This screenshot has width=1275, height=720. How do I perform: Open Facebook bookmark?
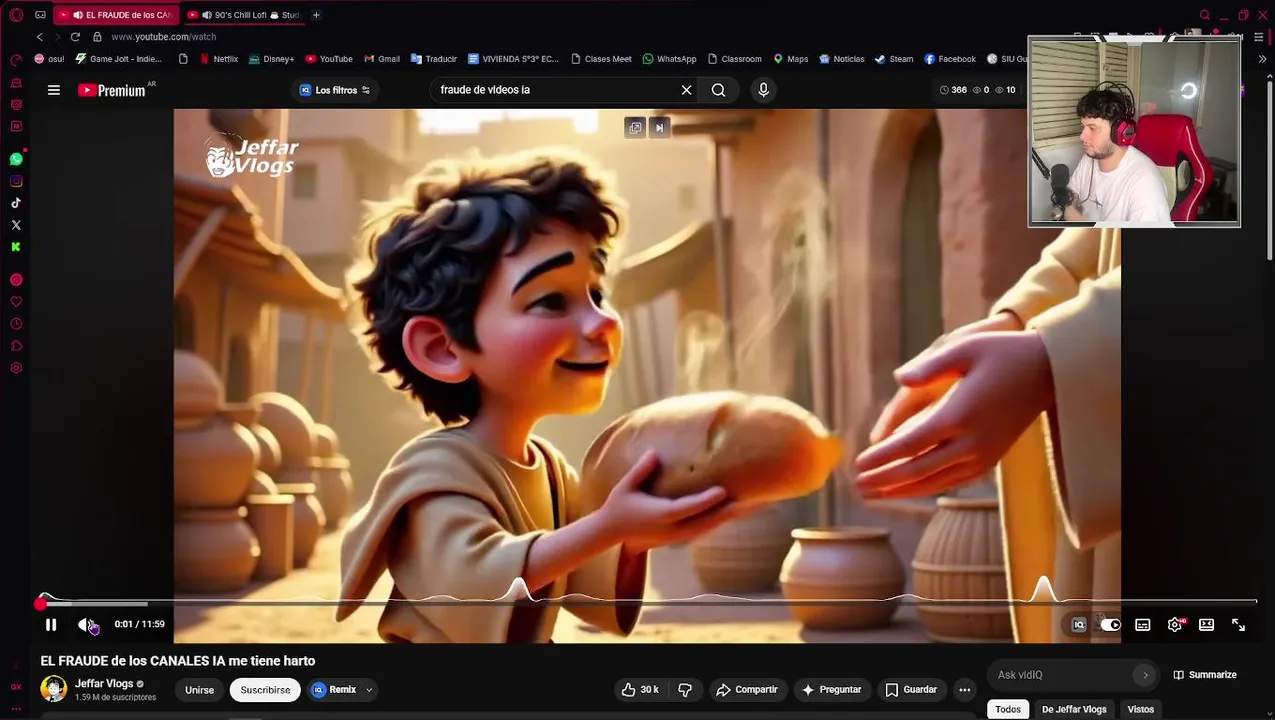point(949,59)
